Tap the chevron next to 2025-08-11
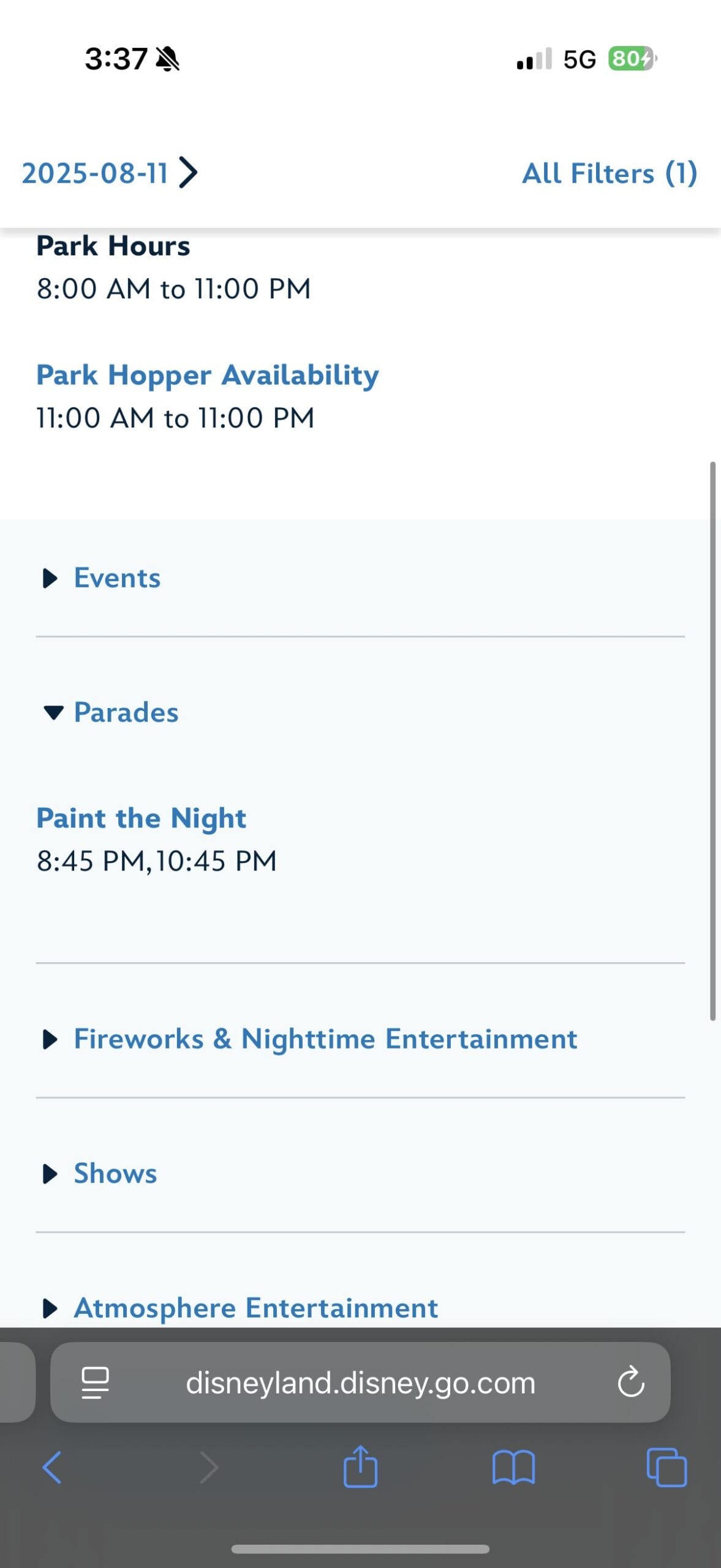 click(x=189, y=173)
